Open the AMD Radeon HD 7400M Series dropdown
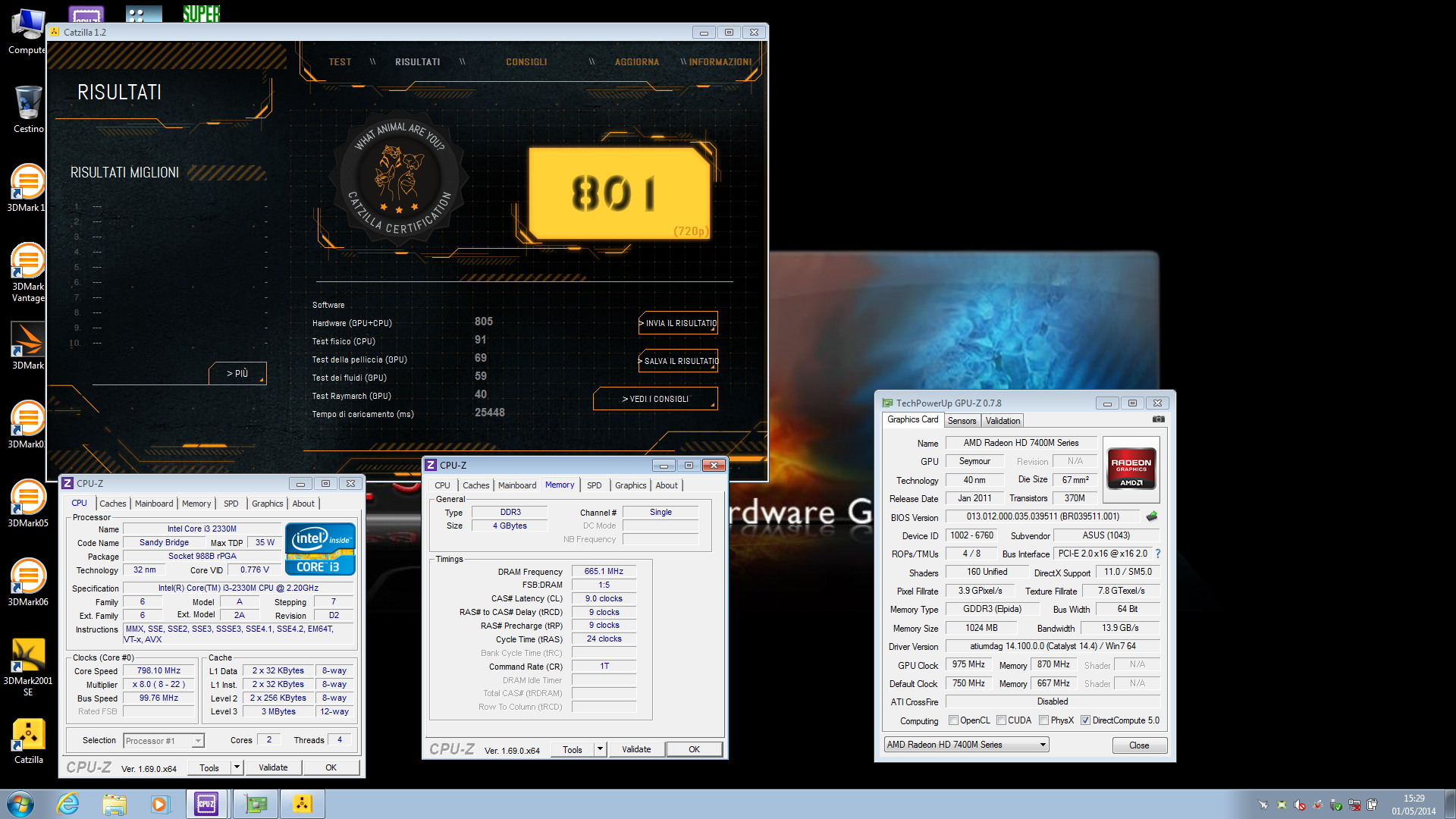The image size is (1456, 819). click(x=967, y=745)
